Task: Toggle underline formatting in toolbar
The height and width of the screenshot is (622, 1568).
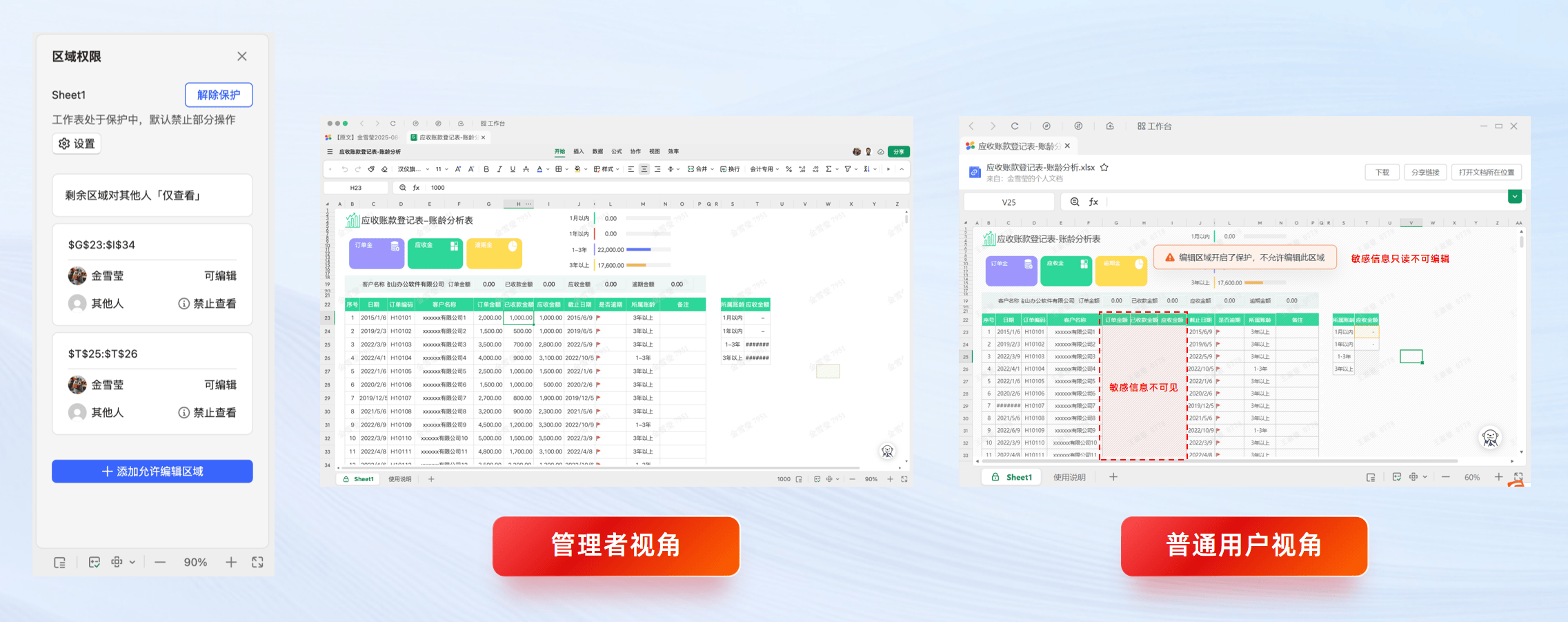Action: (x=513, y=169)
